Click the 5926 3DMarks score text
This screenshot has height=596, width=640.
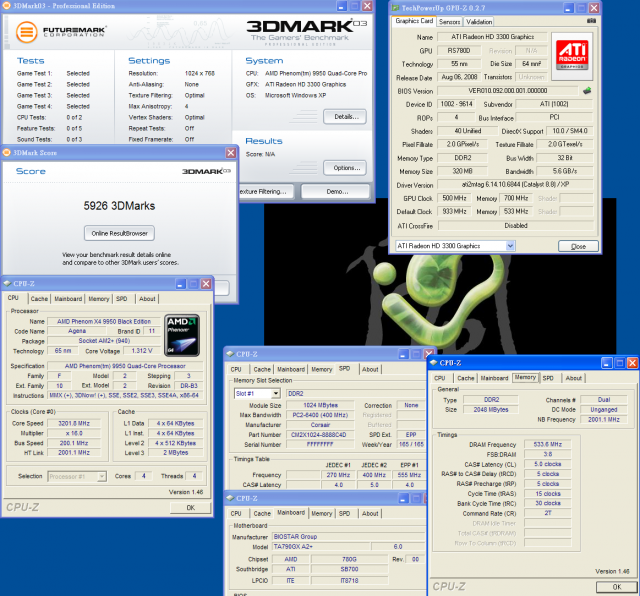pos(119,206)
